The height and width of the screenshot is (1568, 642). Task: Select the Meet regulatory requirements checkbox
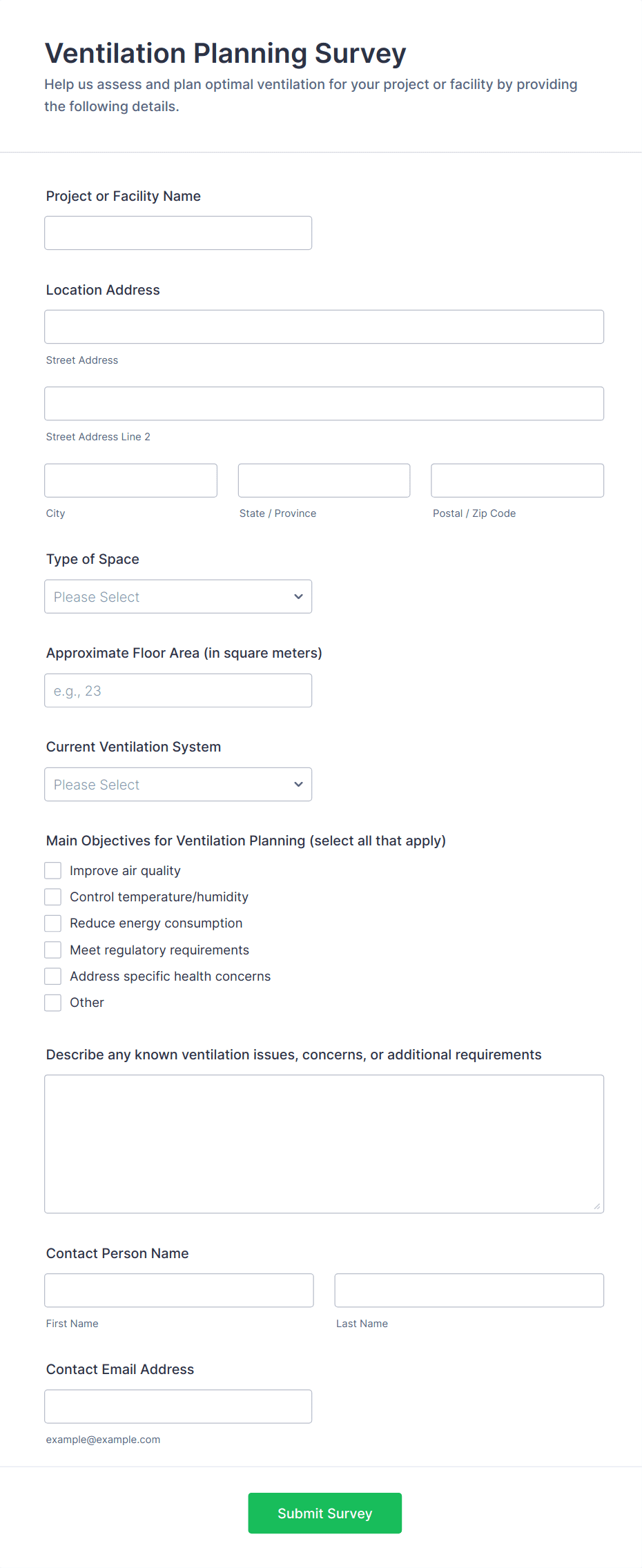(x=53, y=950)
